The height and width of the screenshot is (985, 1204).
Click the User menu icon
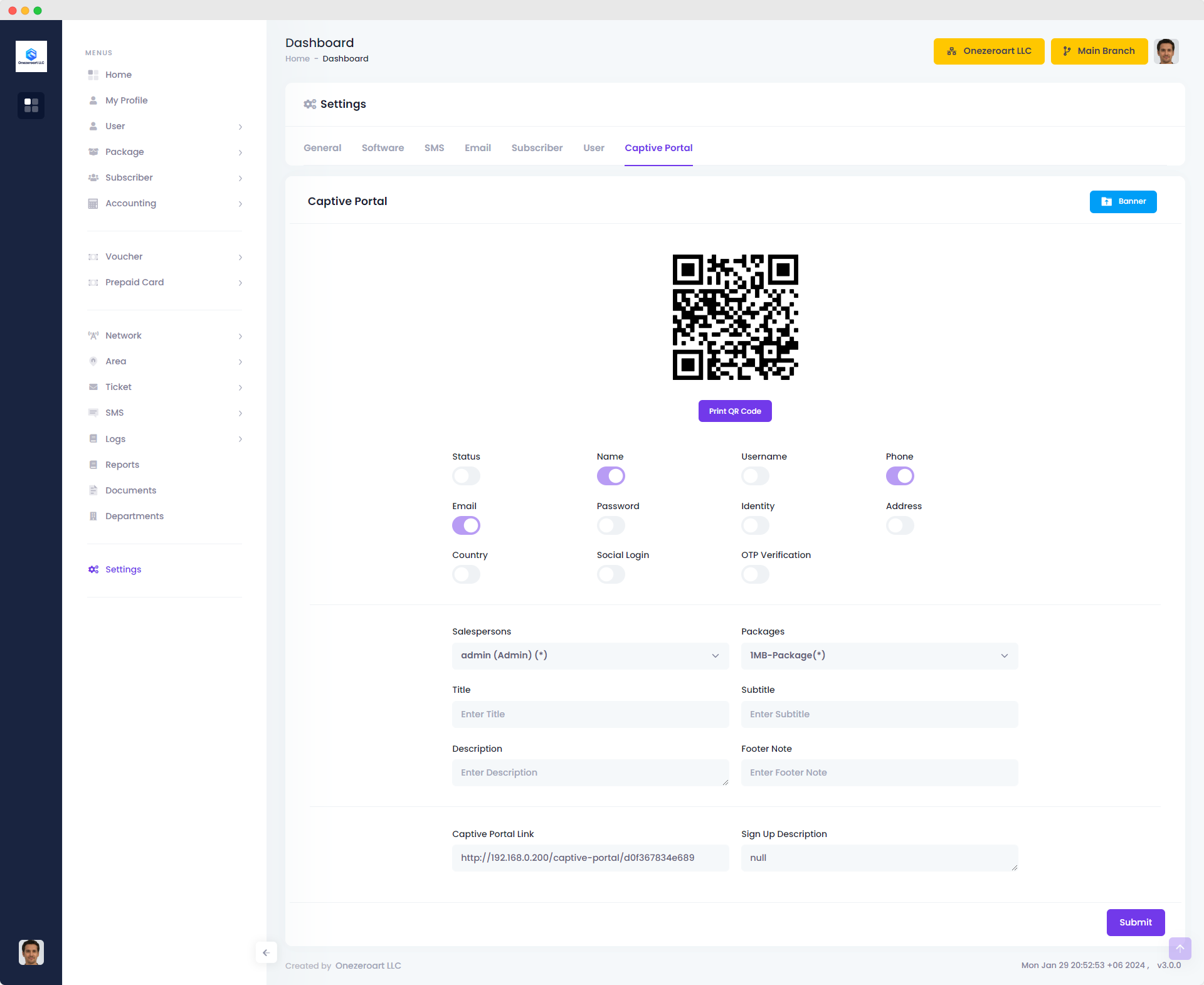[x=93, y=126]
